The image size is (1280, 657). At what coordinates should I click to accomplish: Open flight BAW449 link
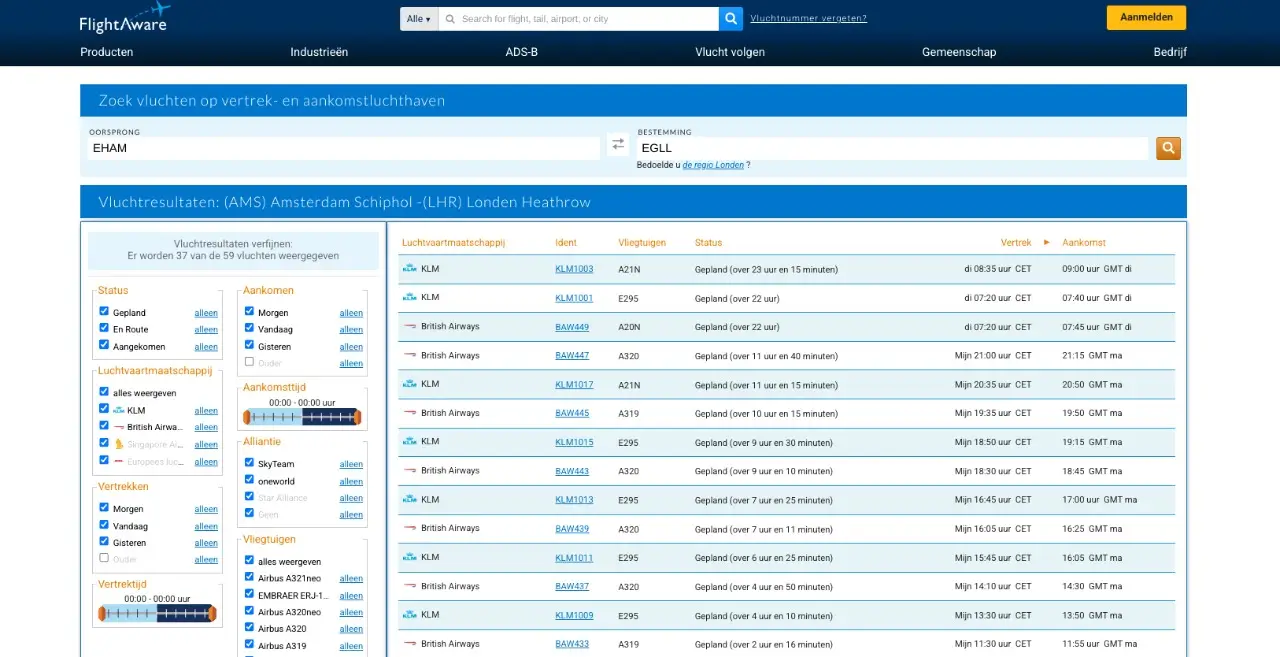click(572, 327)
